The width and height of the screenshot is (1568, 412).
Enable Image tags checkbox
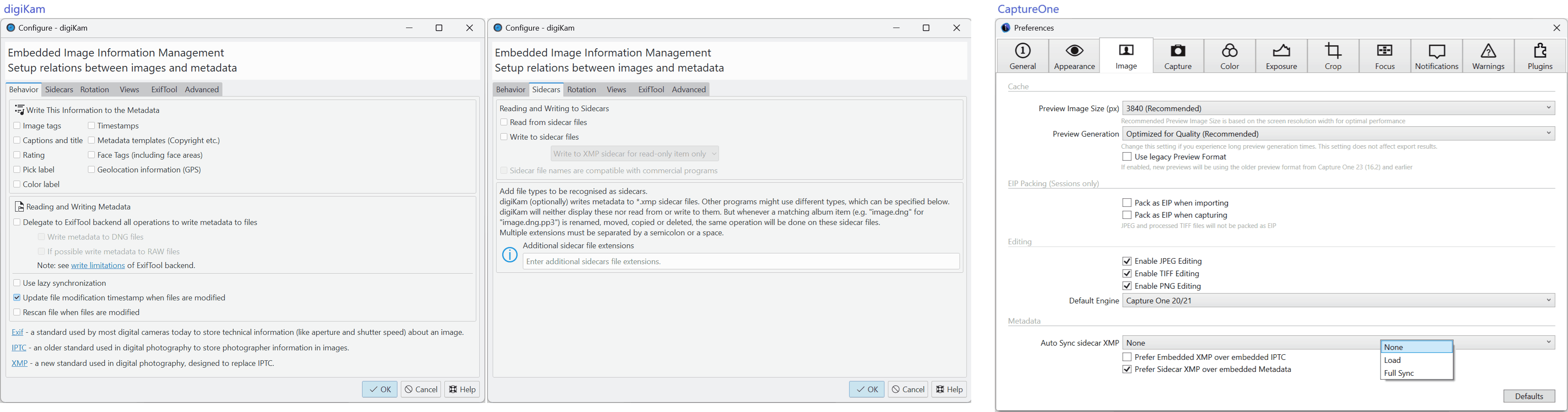(x=17, y=126)
